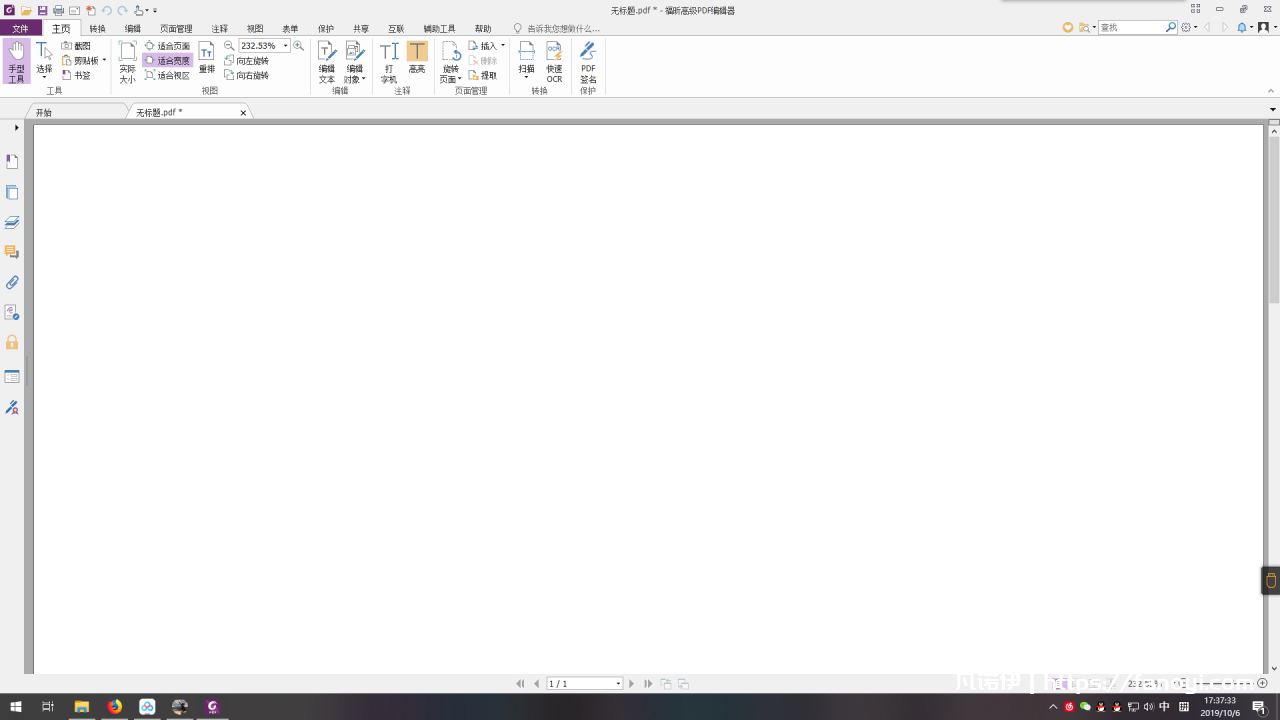
Task: Switch to the Convert (转换) ribbon tab
Action: [97, 29]
